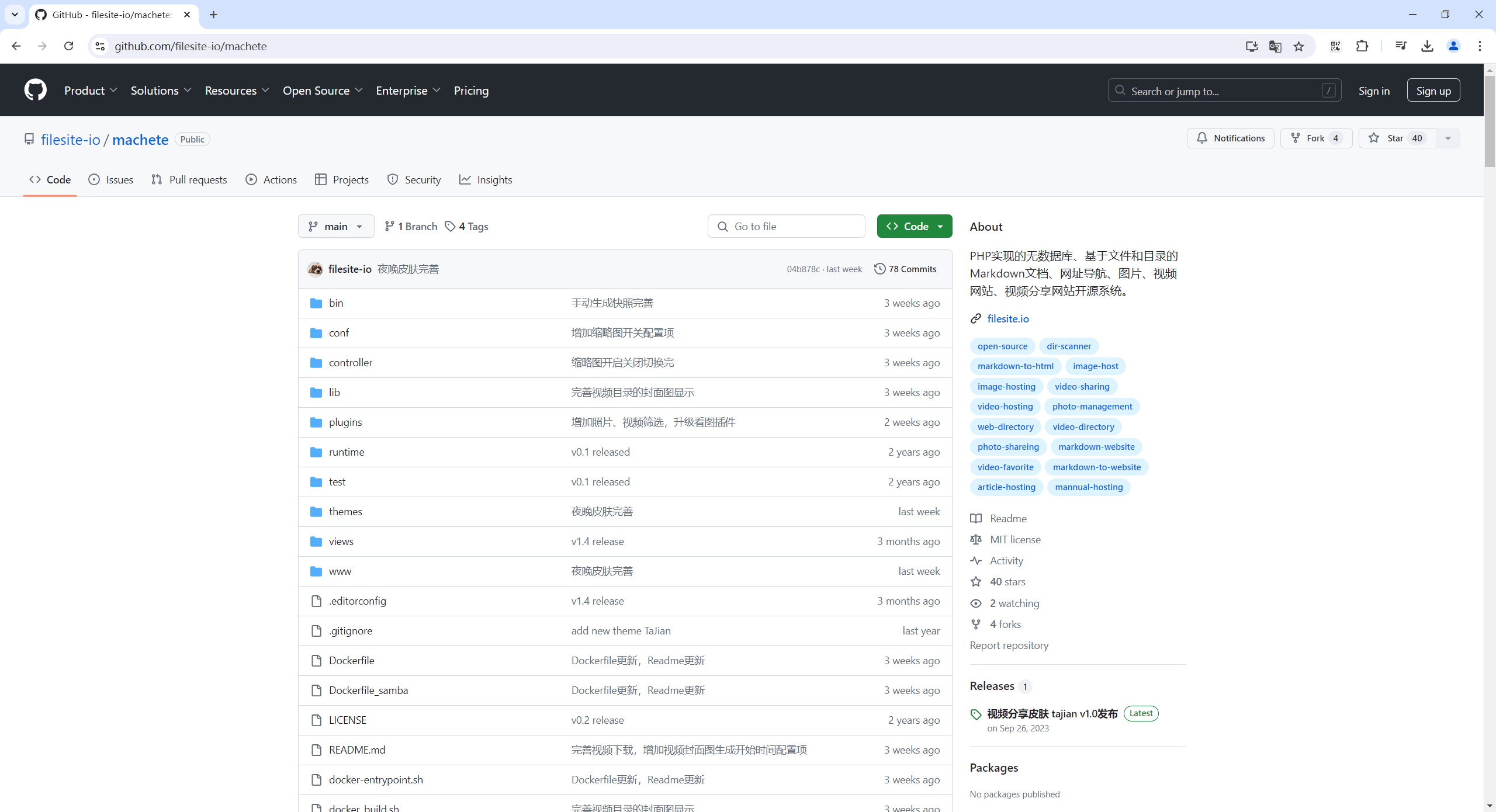Expand the green Code download dropdown
The image size is (1496, 812).
click(915, 226)
